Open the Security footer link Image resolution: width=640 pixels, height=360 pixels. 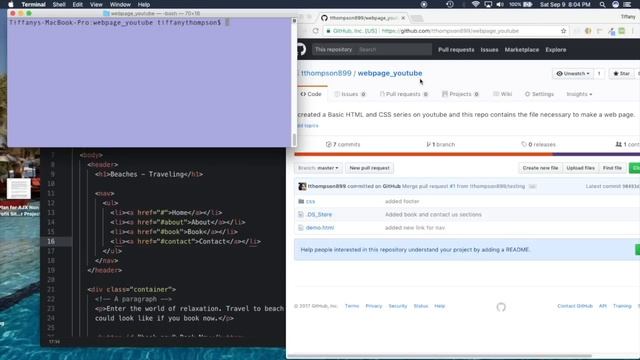tap(398, 306)
